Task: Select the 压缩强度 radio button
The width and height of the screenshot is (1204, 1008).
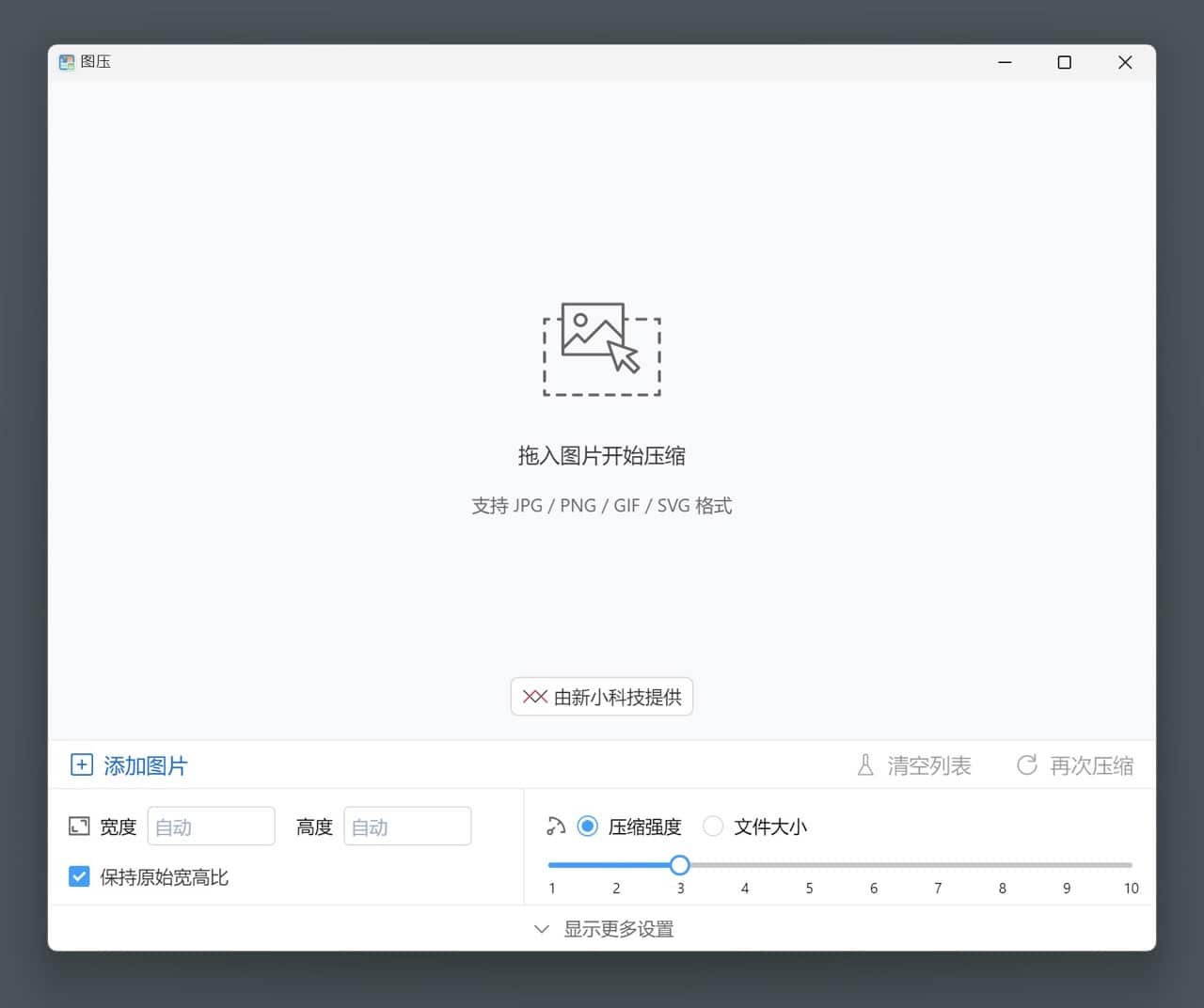Action: tap(588, 827)
